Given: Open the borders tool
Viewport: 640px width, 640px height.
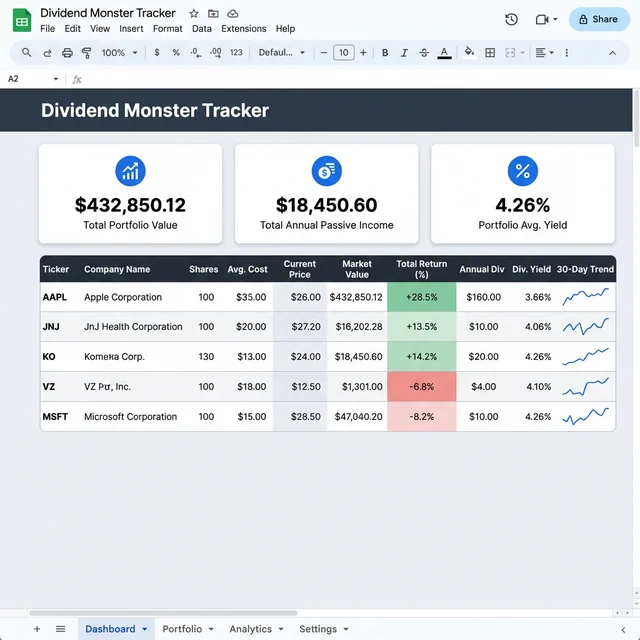Looking at the screenshot, I should point(490,53).
